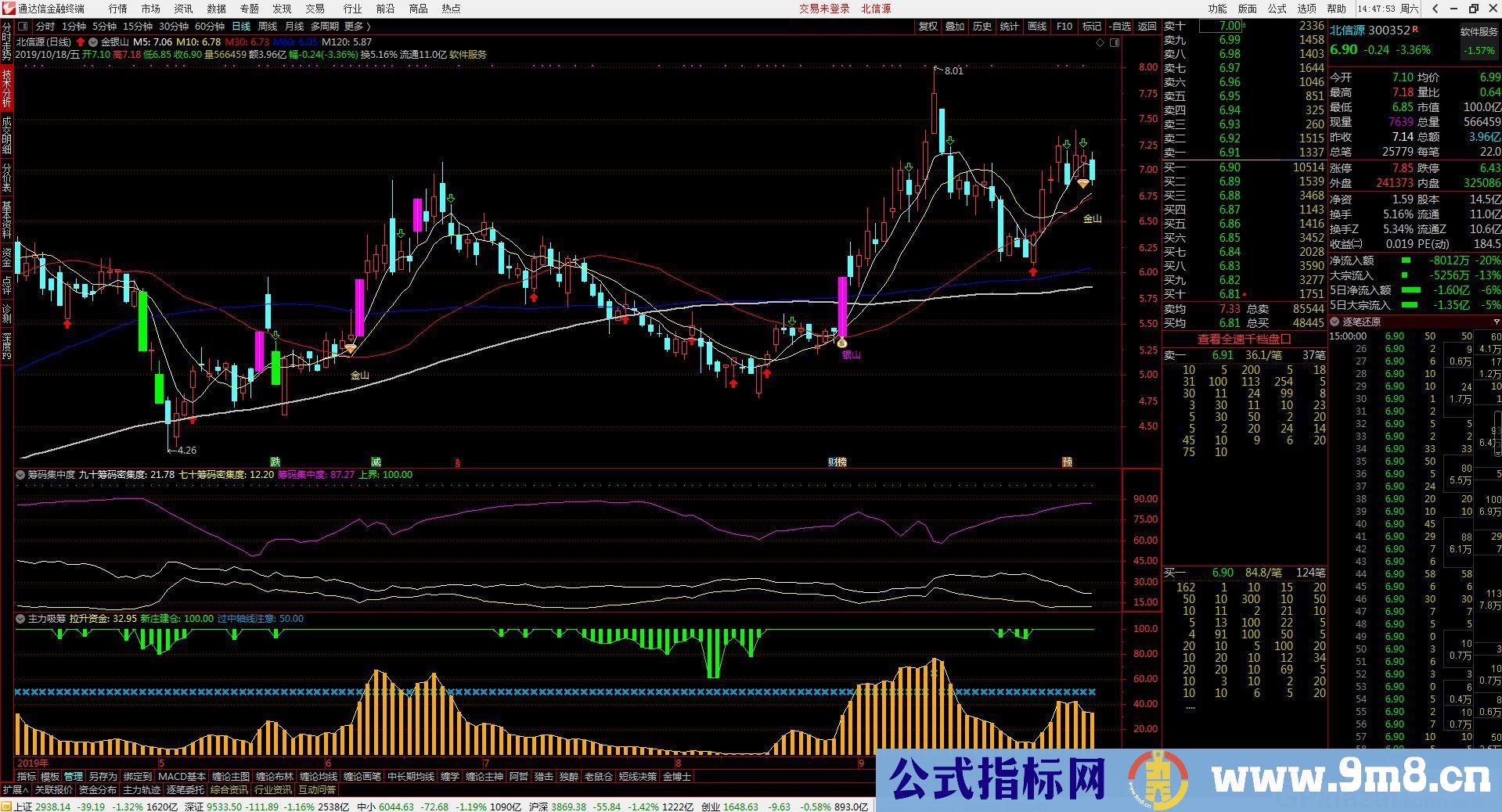Click the 财榜 marker on the chart timeline
This screenshot has height=812, width=1502.
[x=837, y=462]
